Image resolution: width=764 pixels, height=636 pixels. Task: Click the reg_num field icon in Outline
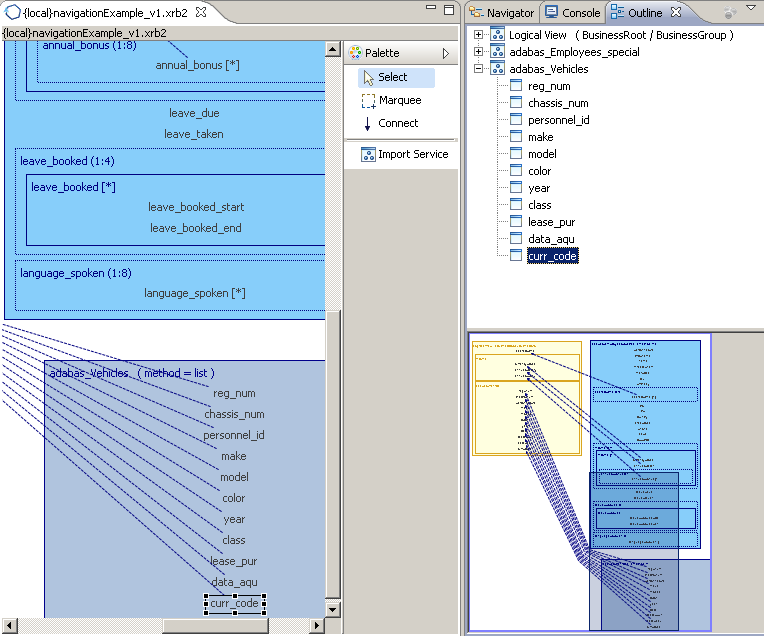pyautogui.click(x=516, y=86)
